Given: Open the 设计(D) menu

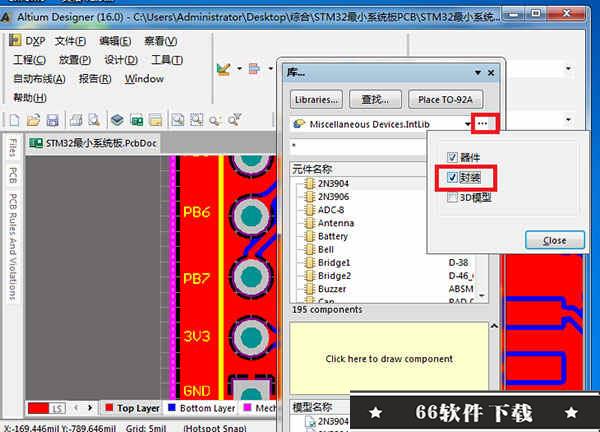Looking at the screenshot, I should 121,60.
